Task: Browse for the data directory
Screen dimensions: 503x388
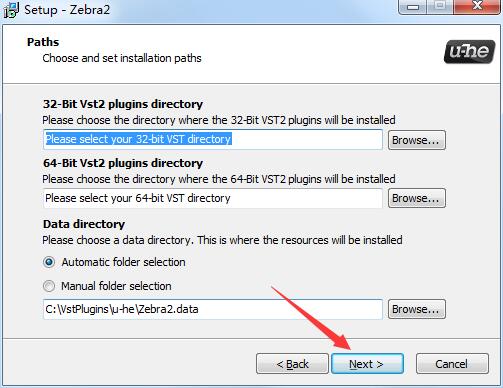Action: [x=417, y=309]
